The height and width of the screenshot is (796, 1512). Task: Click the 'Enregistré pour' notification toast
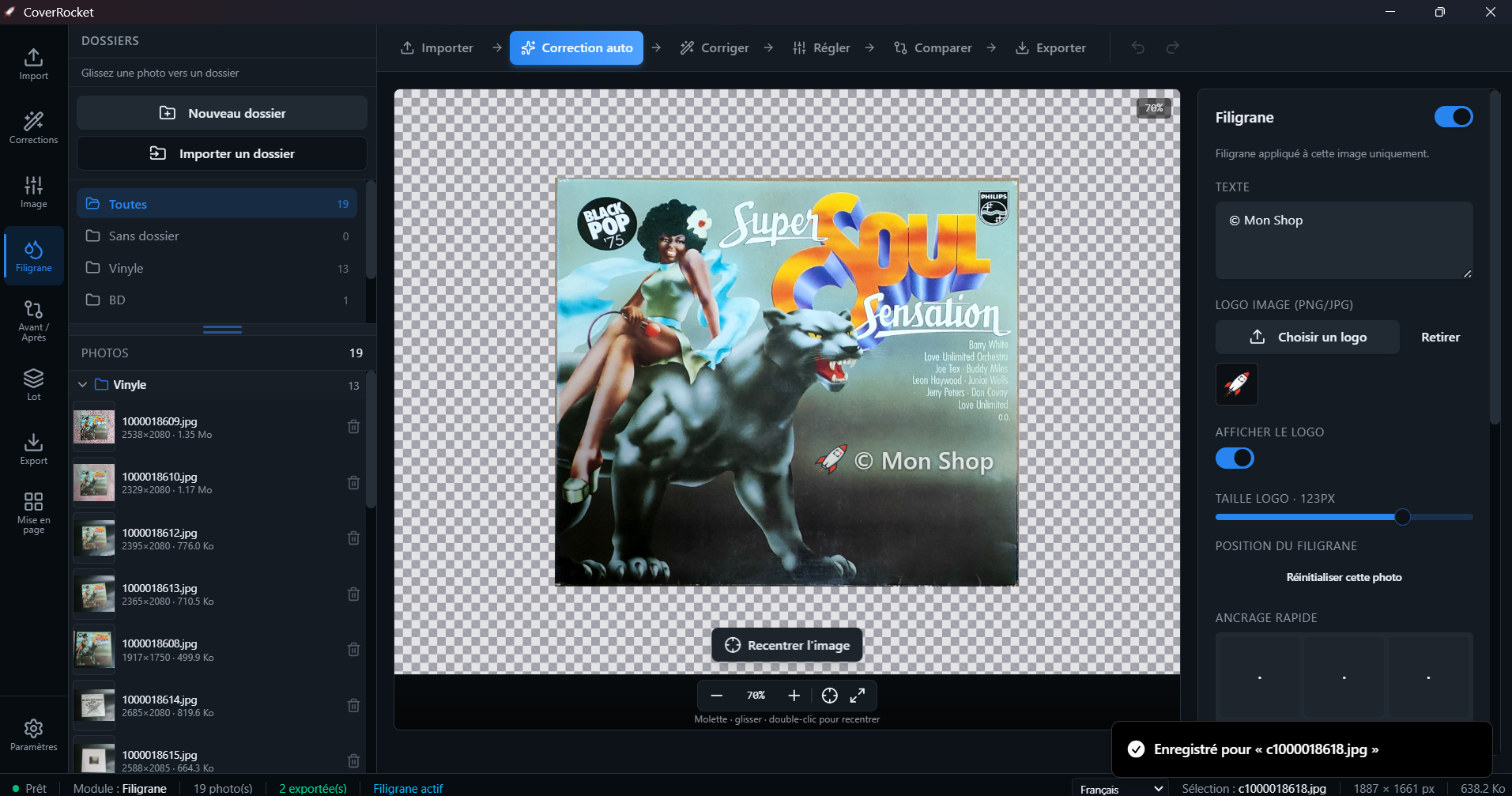pos(1302,749)
